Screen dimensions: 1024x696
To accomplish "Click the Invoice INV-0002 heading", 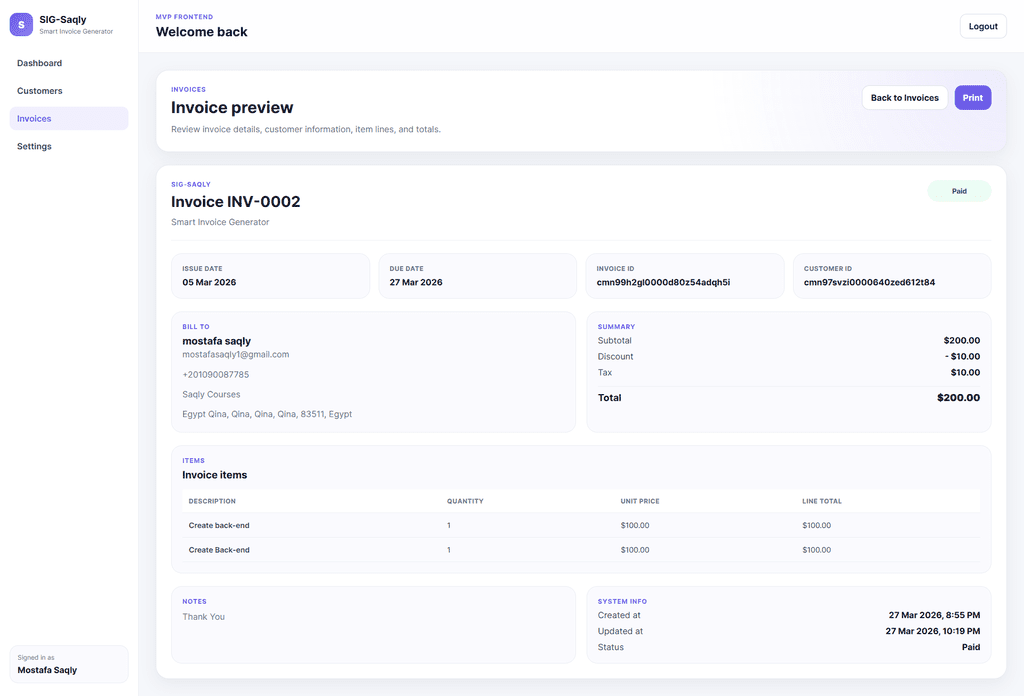I will [x=236, y=202].
